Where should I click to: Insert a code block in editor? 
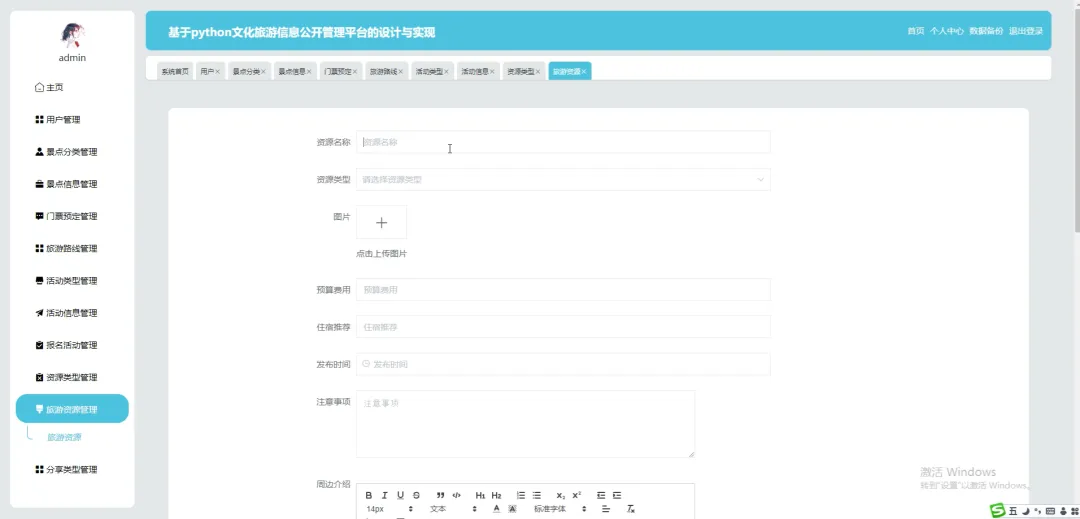[x=456, y=495]
